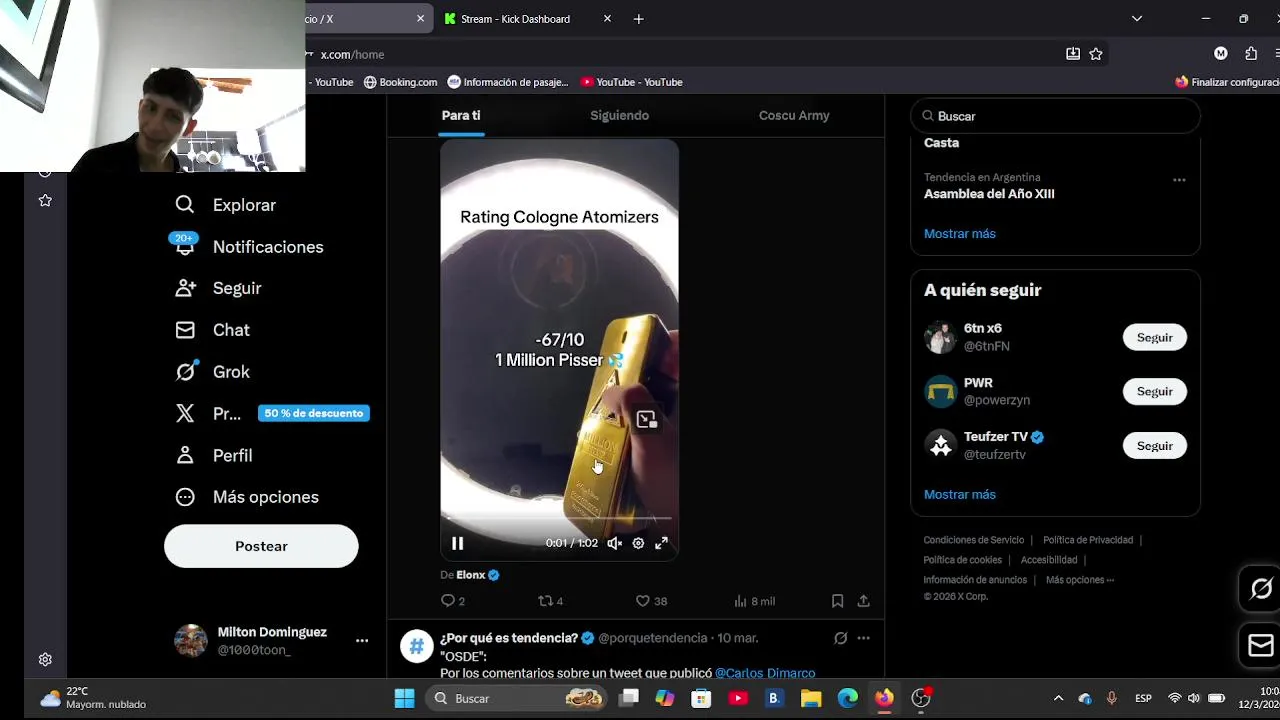This screenshot has width=1280, height=720.
Task: Repost the post with 4 reposts
Action: (x=551, y=601)
